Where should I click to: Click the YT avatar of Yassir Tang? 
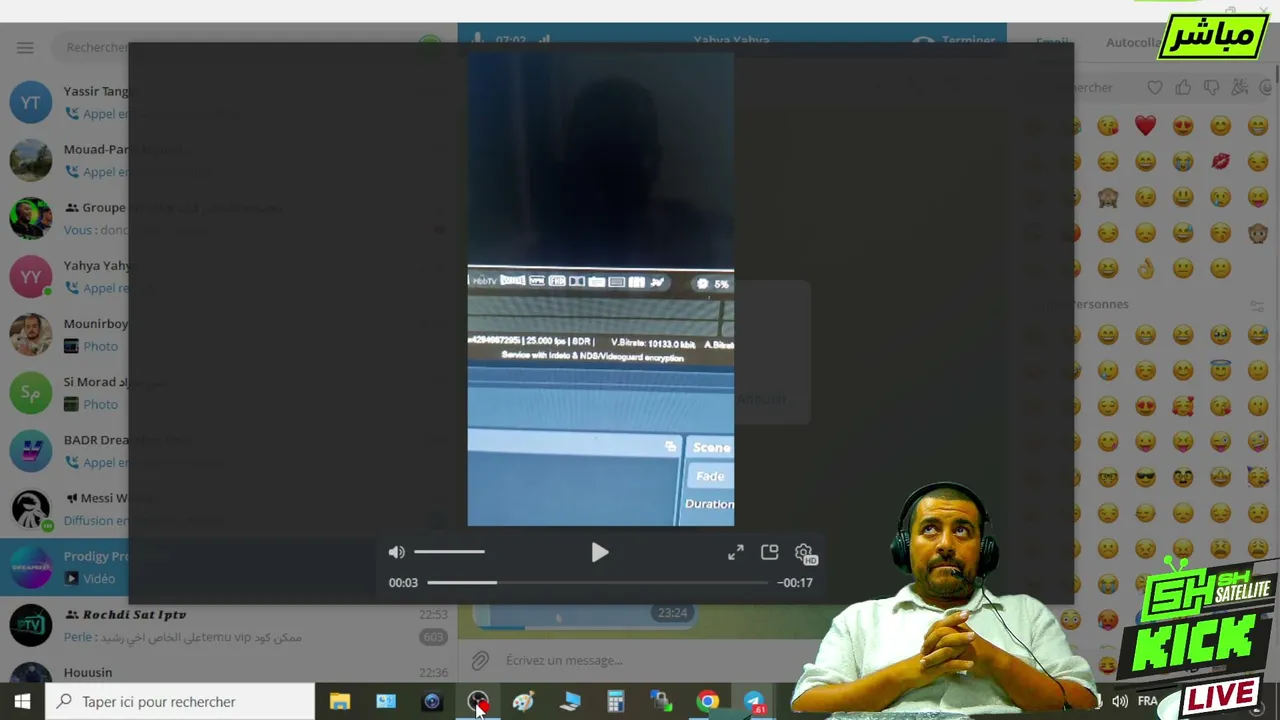(31, 102)
